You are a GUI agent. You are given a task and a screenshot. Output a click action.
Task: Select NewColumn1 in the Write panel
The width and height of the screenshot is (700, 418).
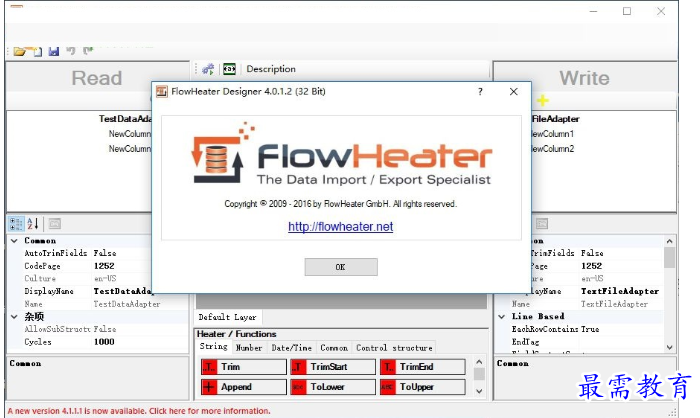pos(553,134)
